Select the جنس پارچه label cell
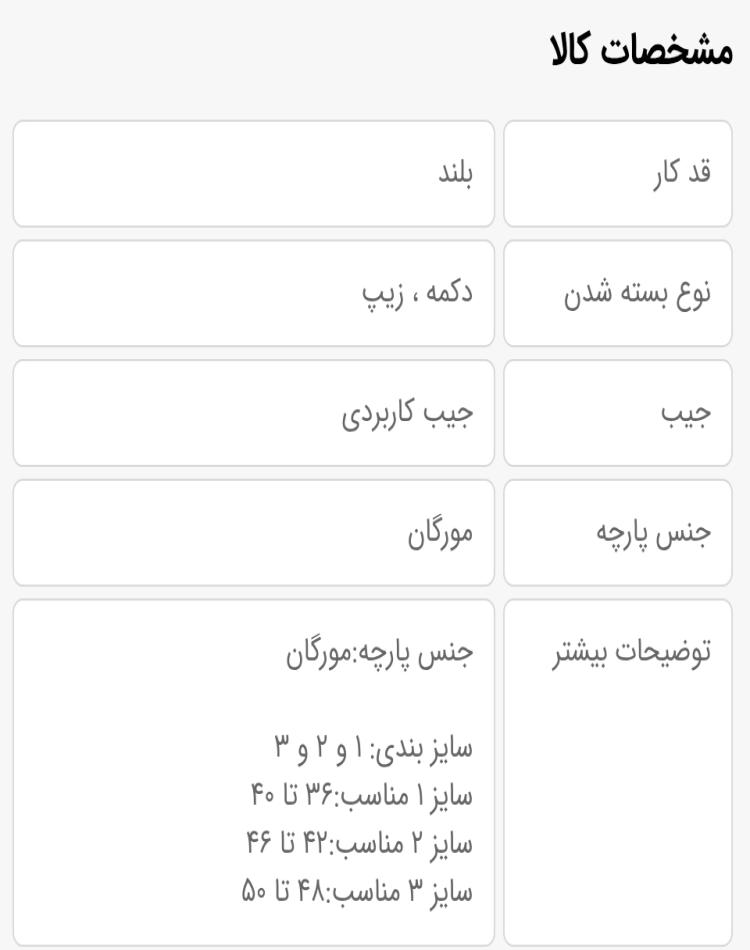Screen dimensions: 750x950 tap(618, 533)
